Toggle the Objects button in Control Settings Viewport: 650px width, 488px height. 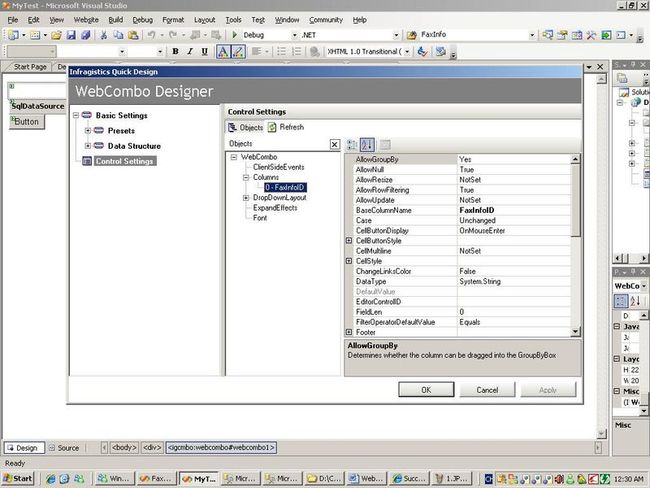(245, 127)
